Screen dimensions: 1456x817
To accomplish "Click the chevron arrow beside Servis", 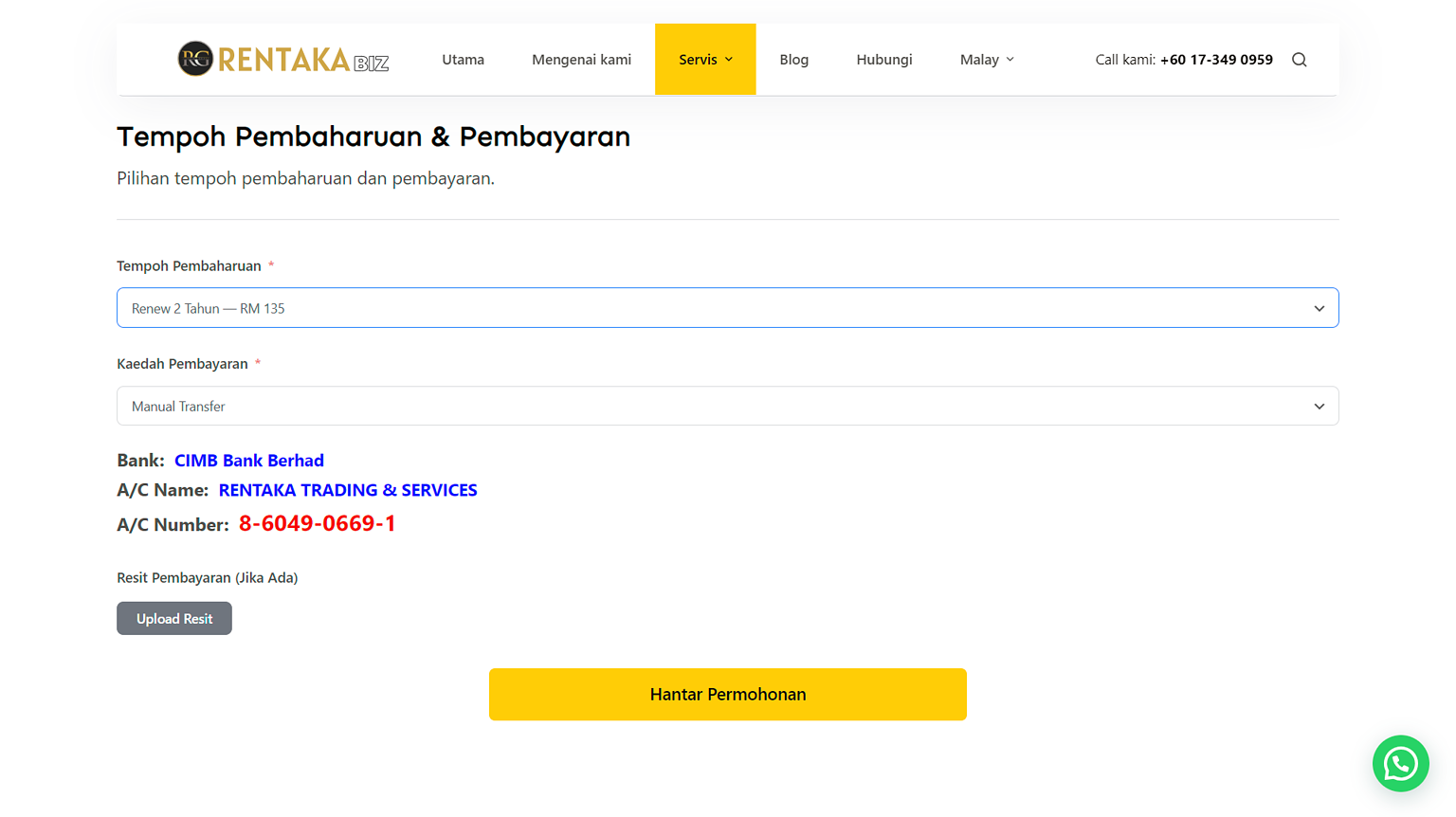I will coord(729,60).
